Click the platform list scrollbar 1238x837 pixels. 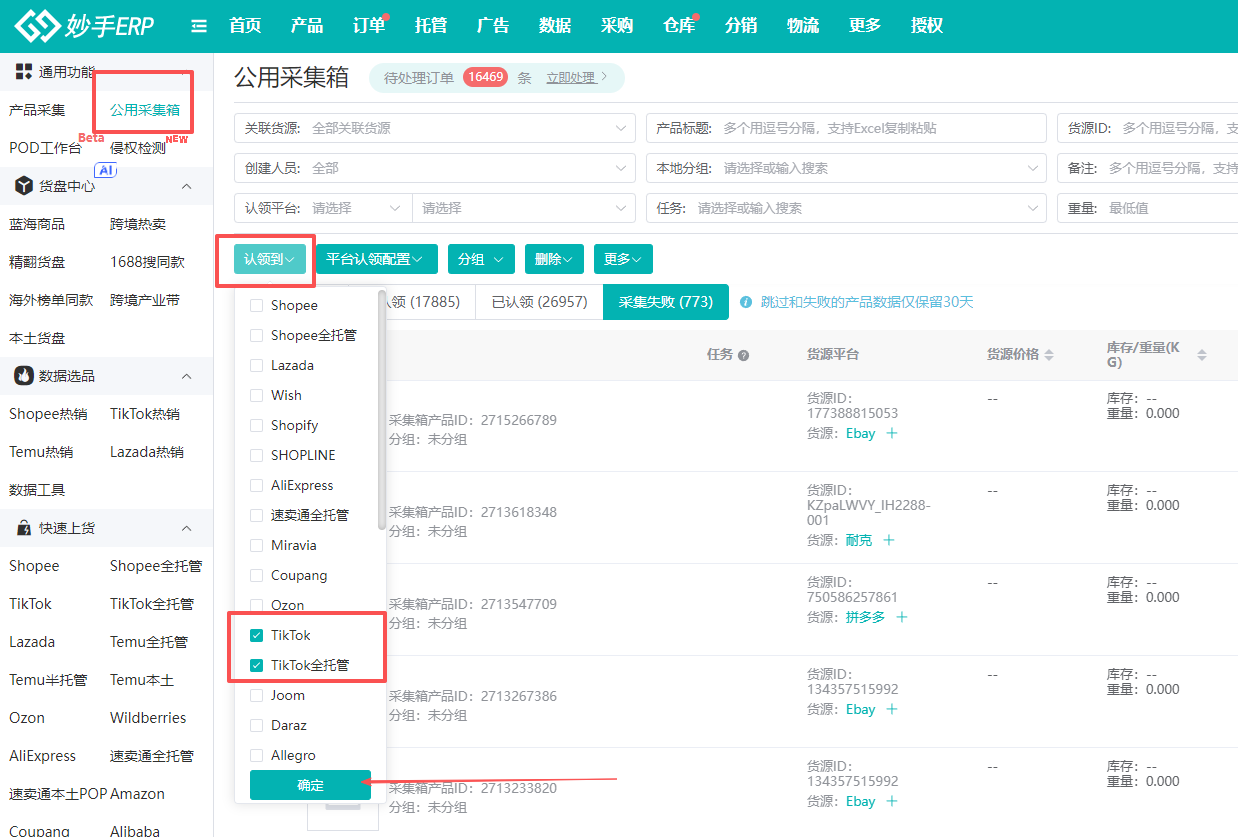coord(381,410)
